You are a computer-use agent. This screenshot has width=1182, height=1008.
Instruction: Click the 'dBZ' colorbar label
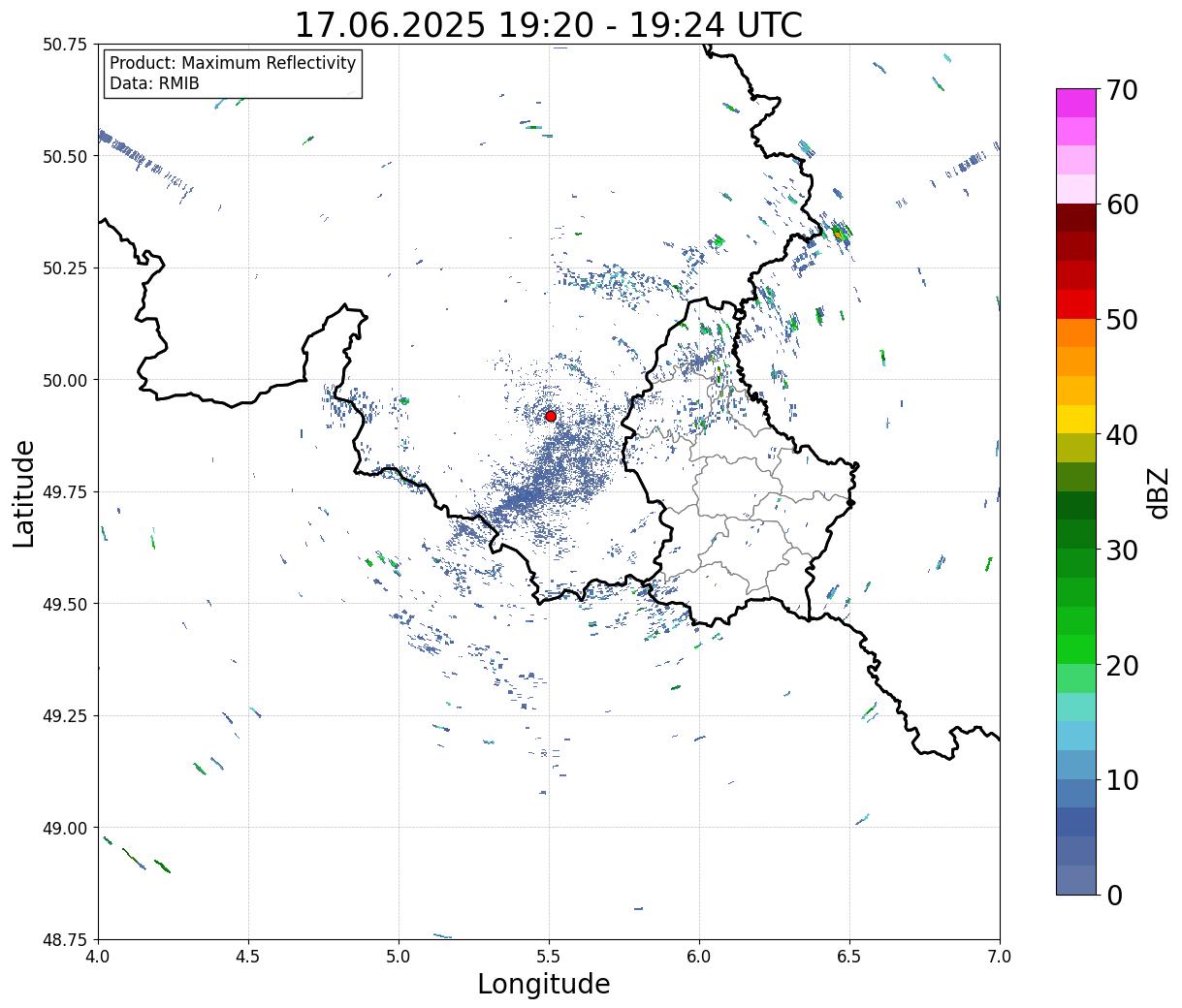tap(1158, 492)
